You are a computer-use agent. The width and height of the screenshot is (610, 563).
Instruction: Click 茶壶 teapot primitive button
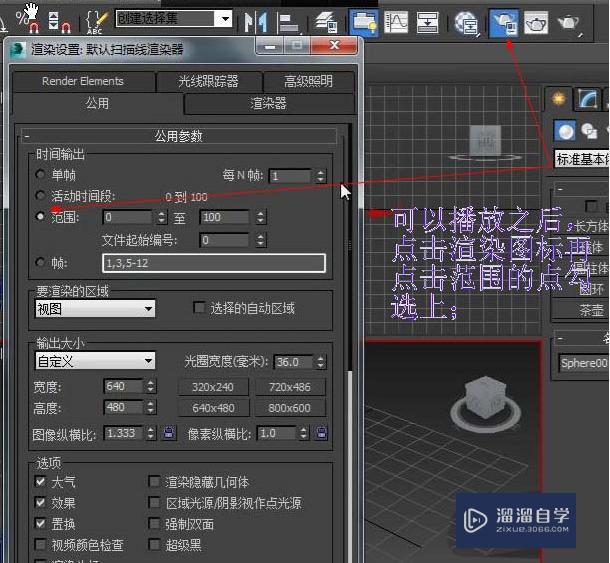click(580, 310)
